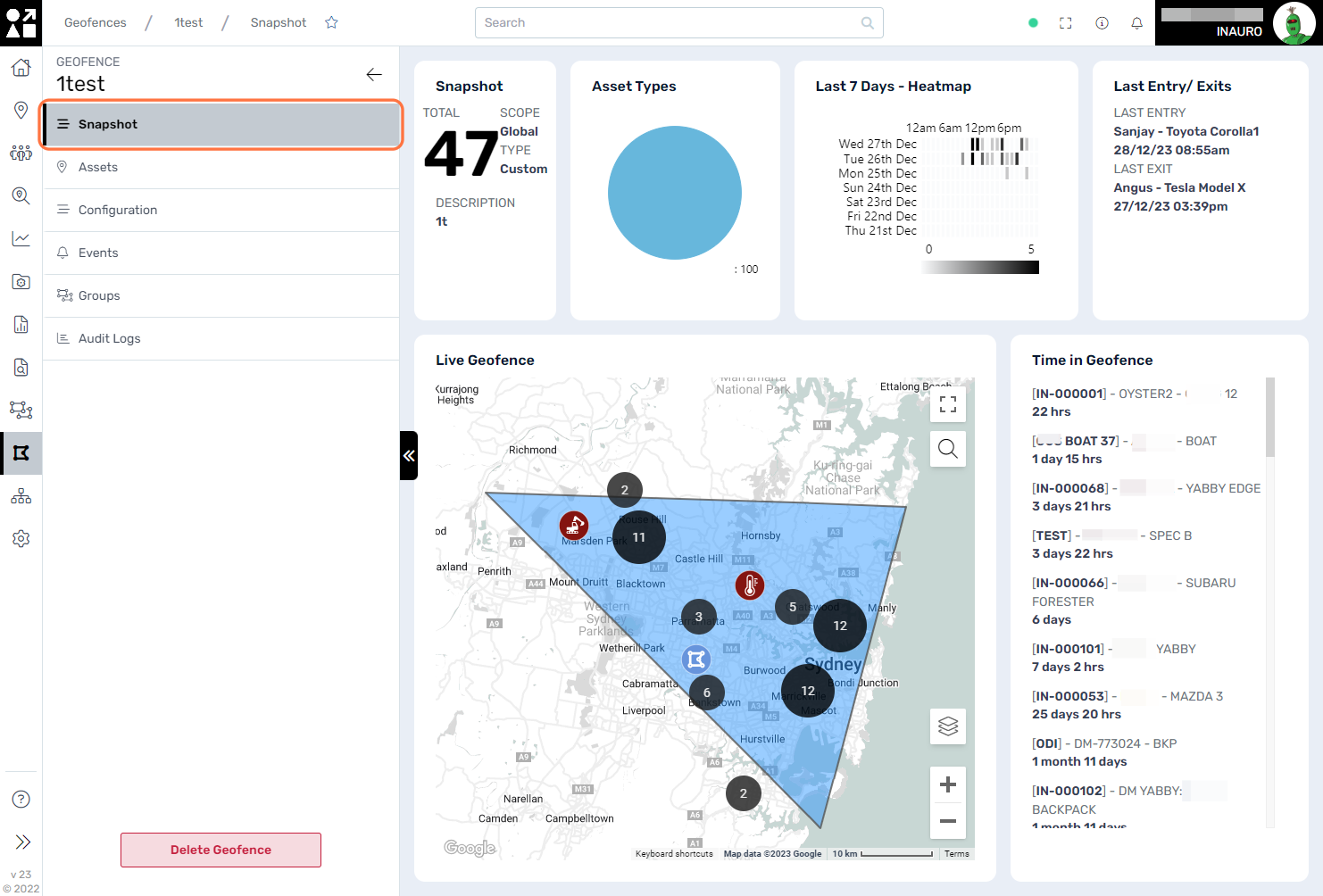Zoom in the map with plus button
The height and width of the screenshot is (896, 1323).
pyautogui.click(x=948, y=784)
